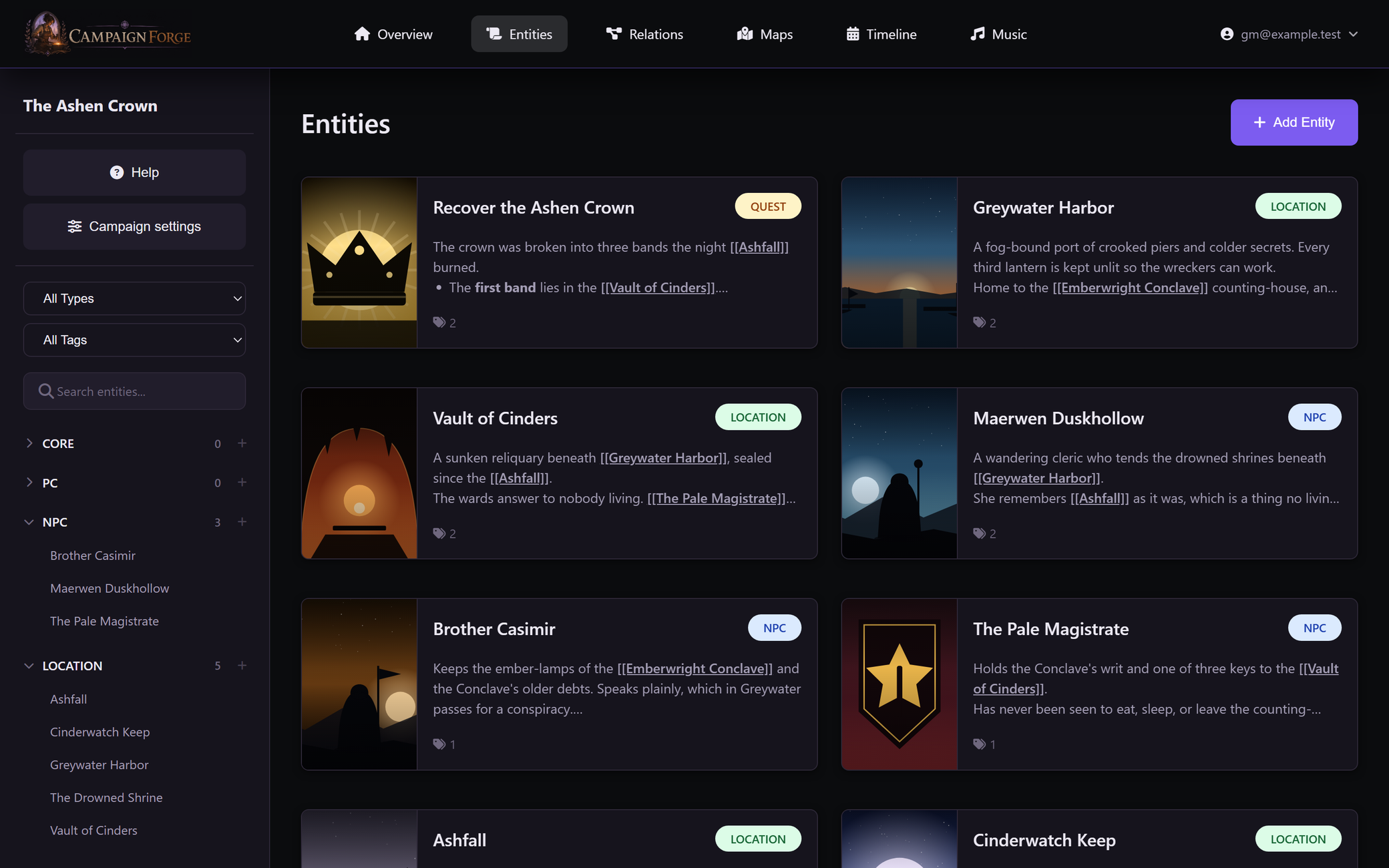Open [[Ashfall]] link in Maerwen Duskhollow card
This screenshot has width=1389, height=868.
(x=1100, y=498)
